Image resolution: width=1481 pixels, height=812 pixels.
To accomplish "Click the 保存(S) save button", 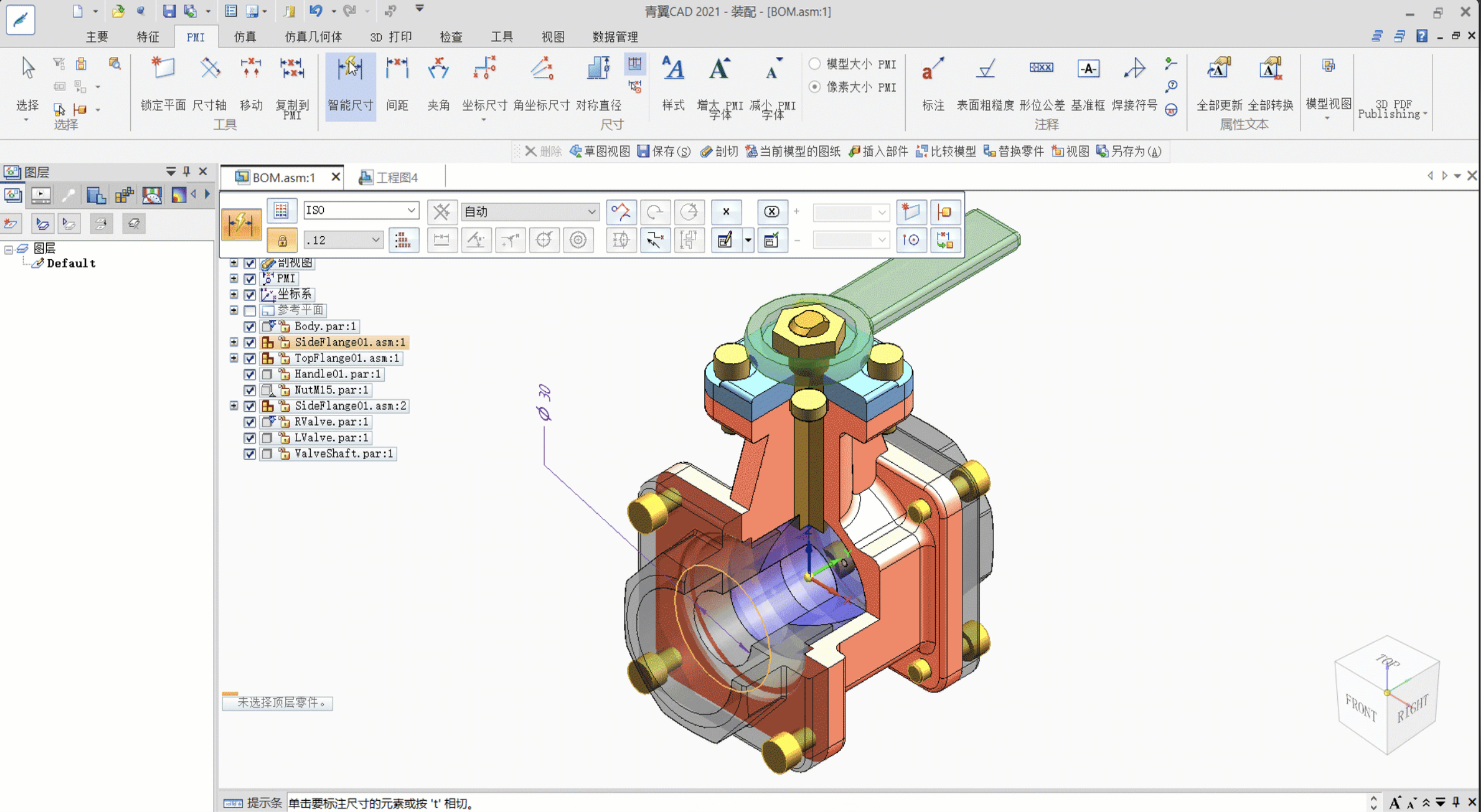I will (664, 152).
